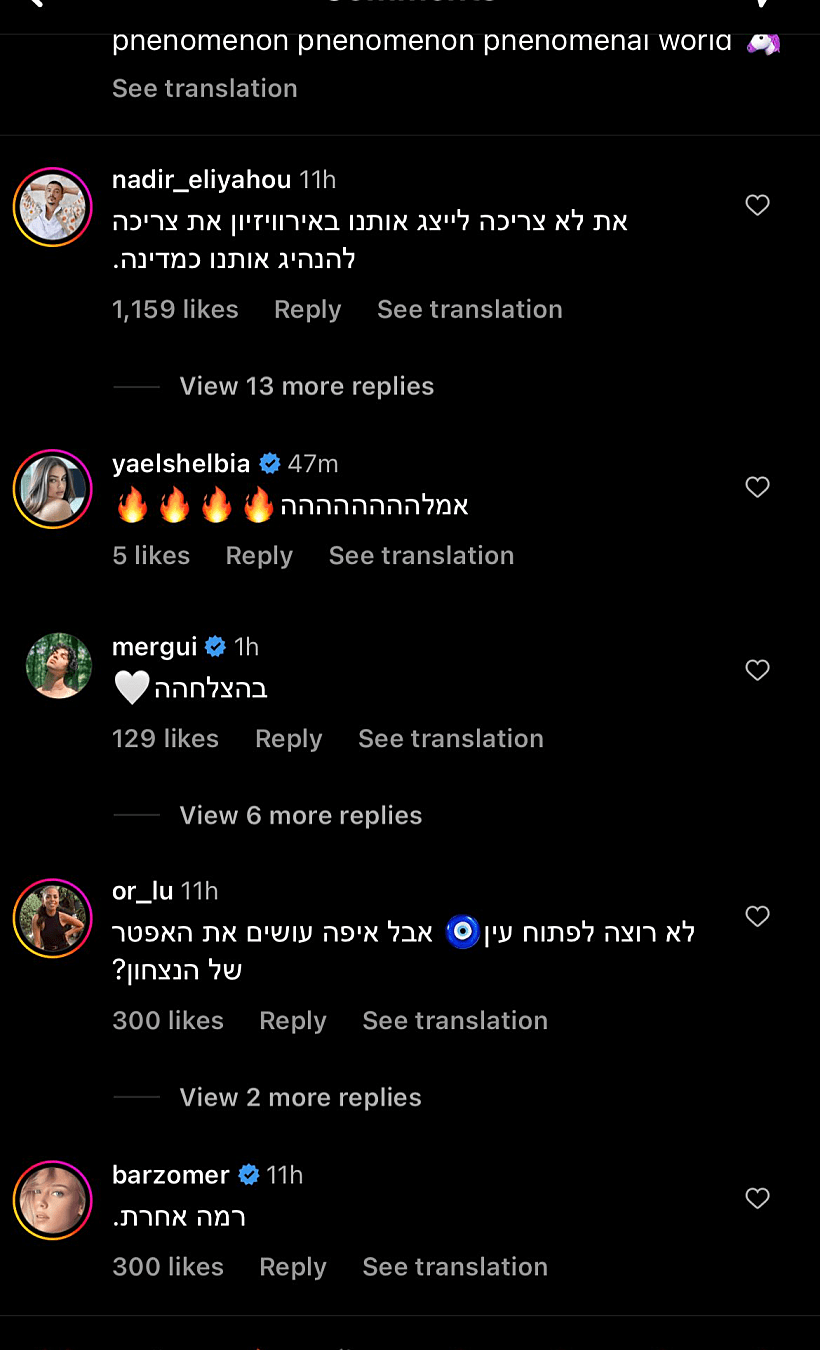
Task: Tap the heart icon beside or_lu's comment
Action: (757, 916)
